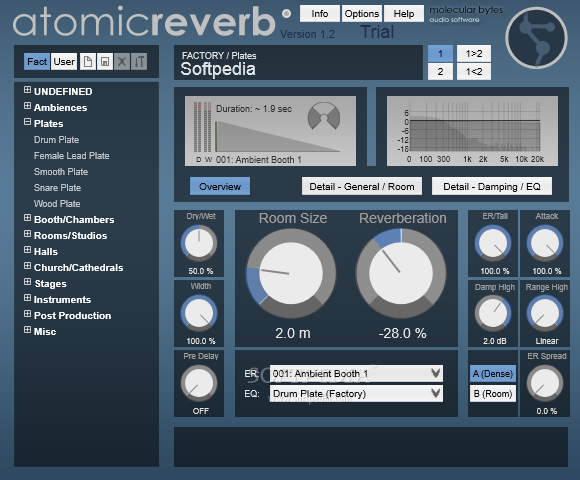Select the Fact preset bank
580x480 pixels.
37,61
